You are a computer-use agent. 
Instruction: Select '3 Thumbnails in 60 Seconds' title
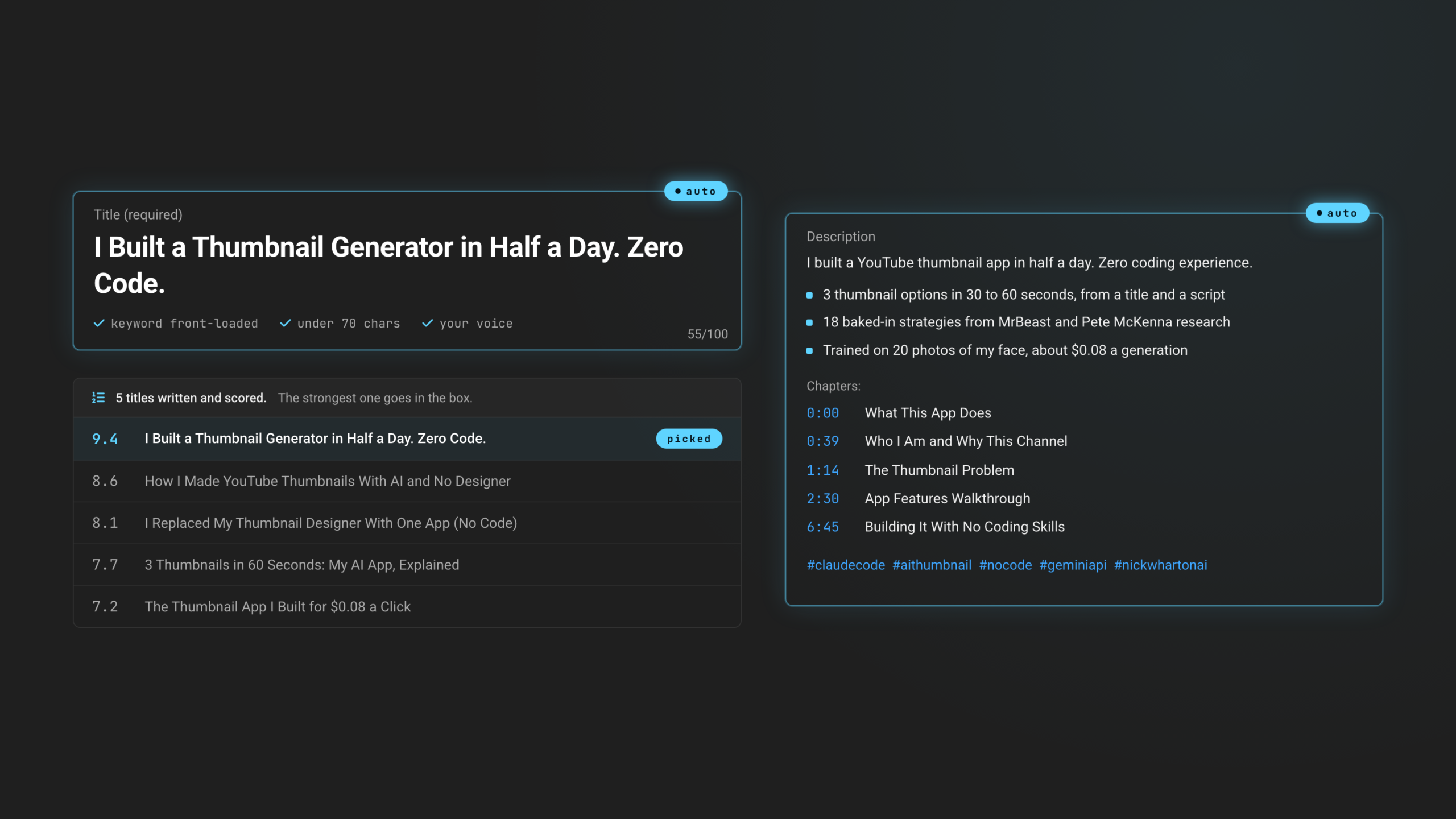pos(407,565)
